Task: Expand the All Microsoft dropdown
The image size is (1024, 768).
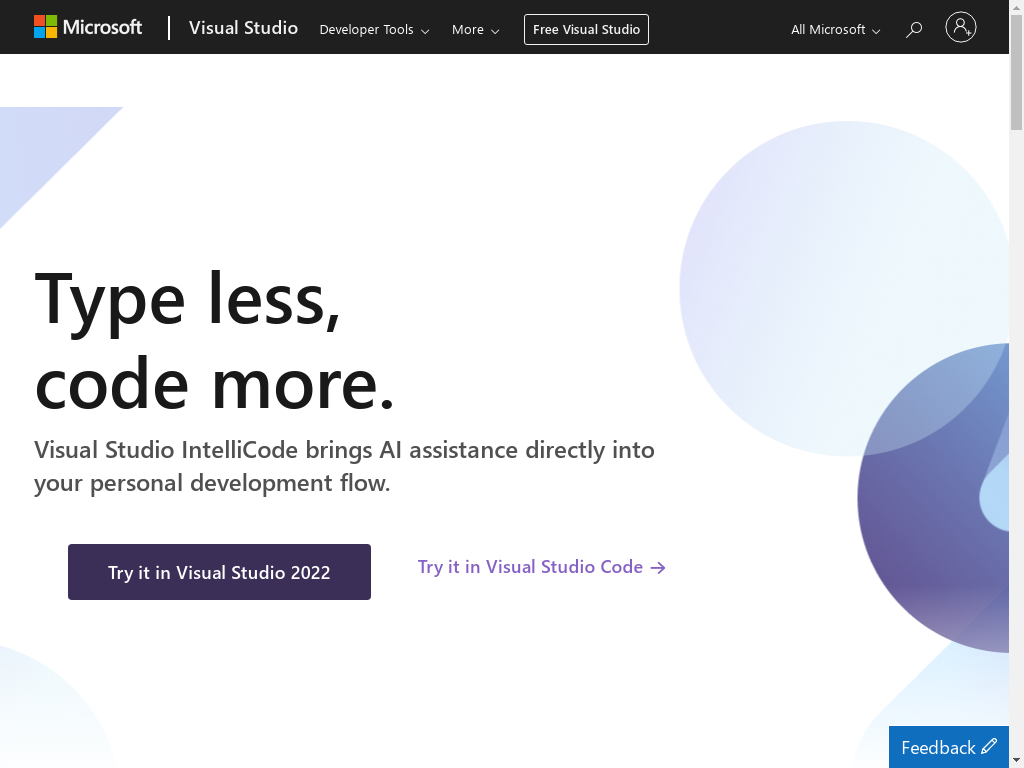Action: tap(835, 30)
